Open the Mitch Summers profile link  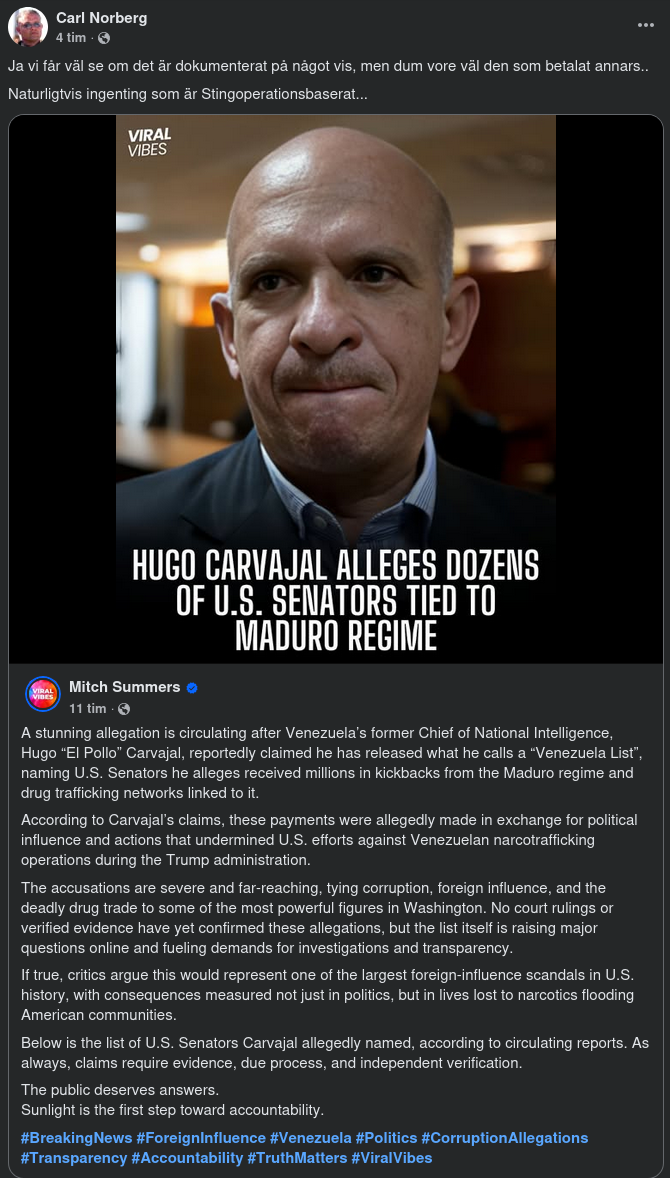pyautogui.click(x=125, y=687)
